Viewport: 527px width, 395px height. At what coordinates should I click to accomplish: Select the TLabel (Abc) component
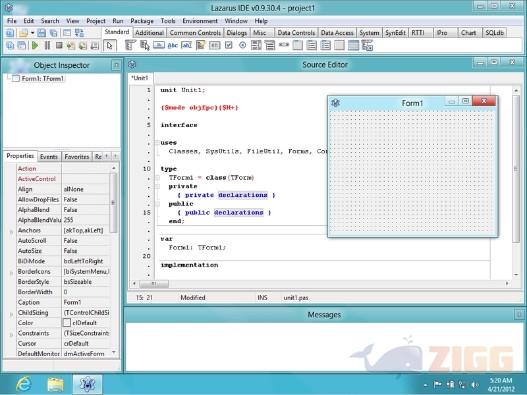(x=172, y=45)
